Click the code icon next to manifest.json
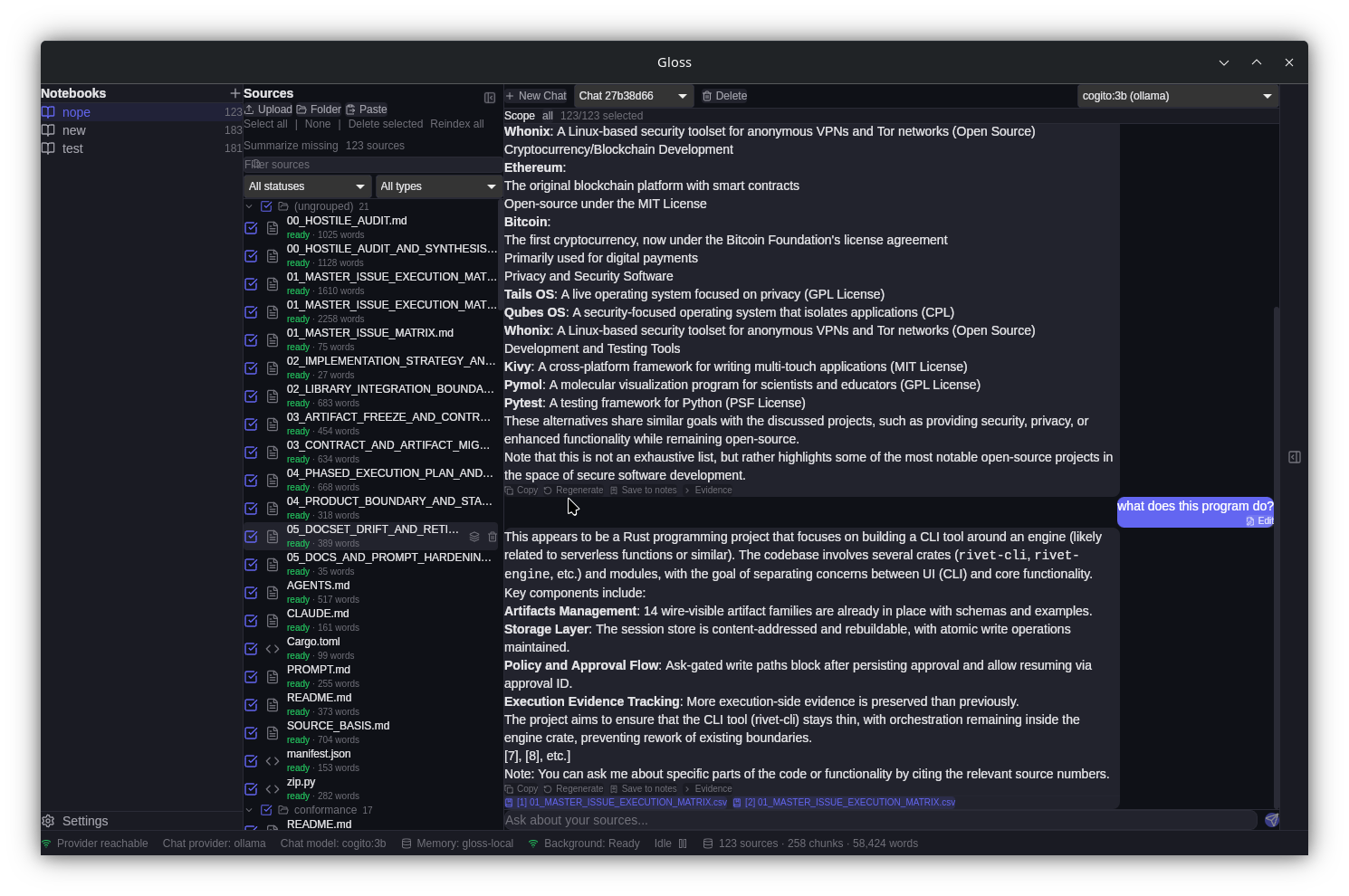 [x=273, y=761]
